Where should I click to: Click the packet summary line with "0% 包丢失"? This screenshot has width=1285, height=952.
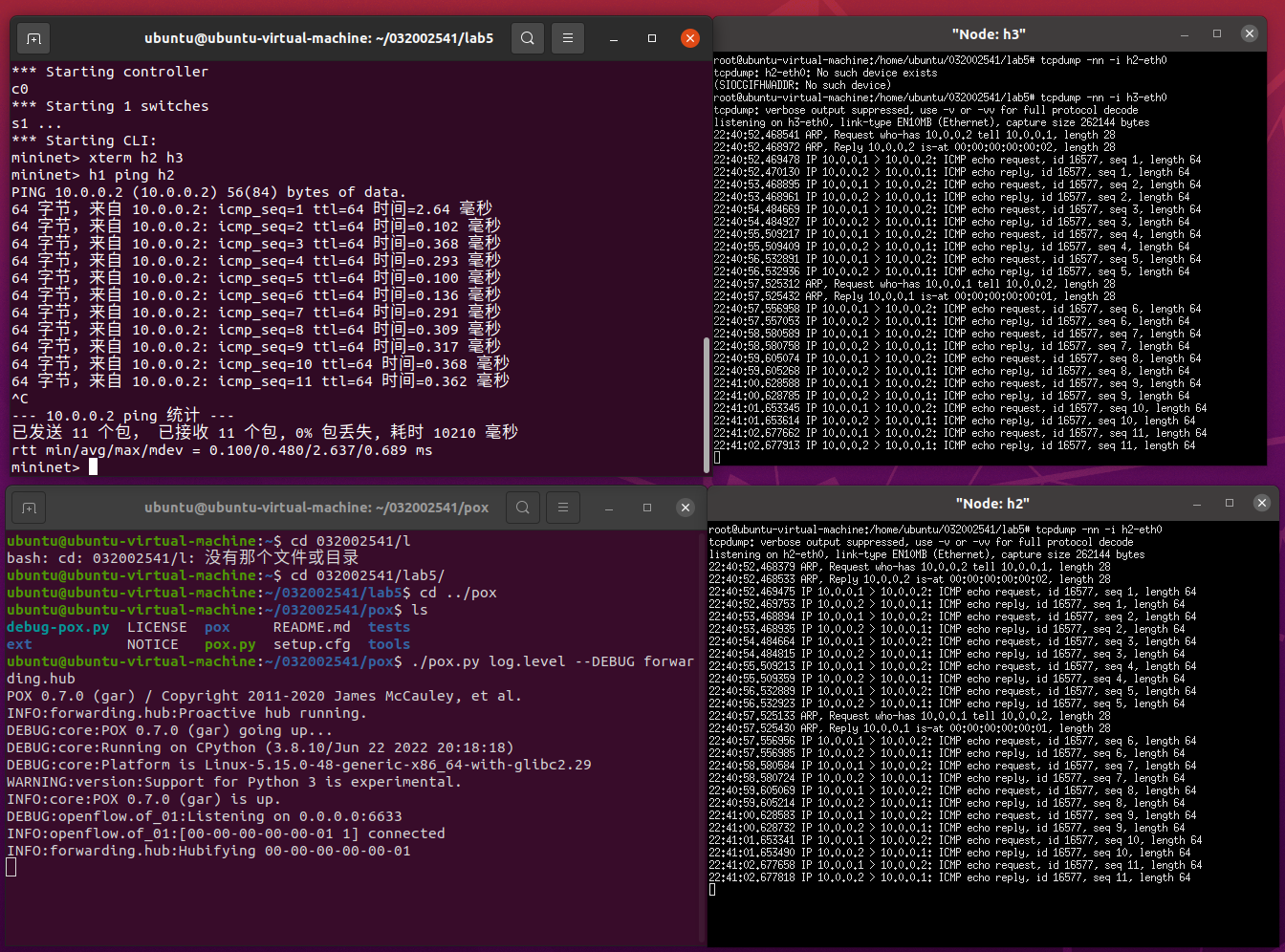[265, 433]
